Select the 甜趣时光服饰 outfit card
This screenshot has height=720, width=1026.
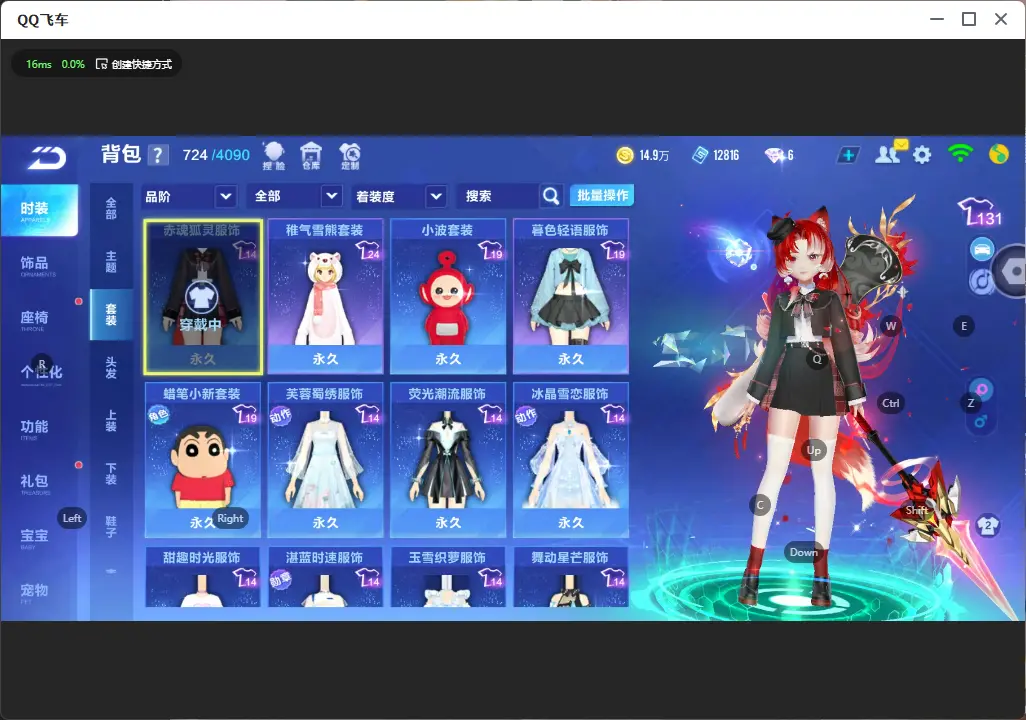click(202, 577)
